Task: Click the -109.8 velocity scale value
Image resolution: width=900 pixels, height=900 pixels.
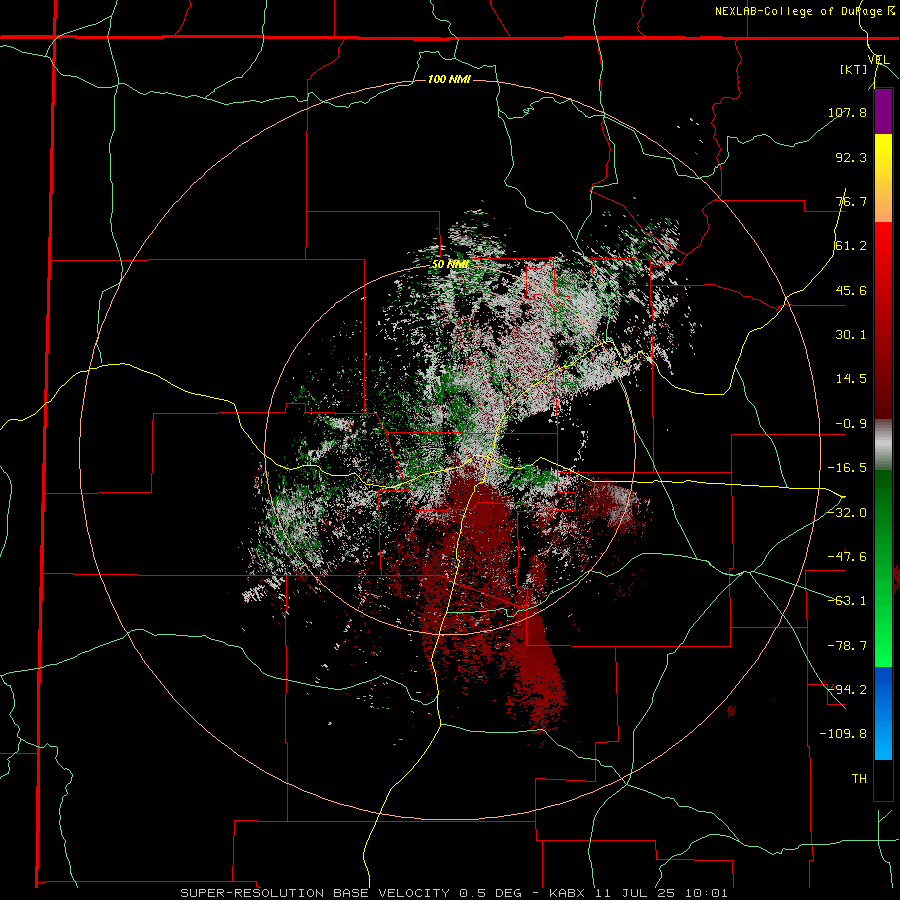Action: point(843,734)
